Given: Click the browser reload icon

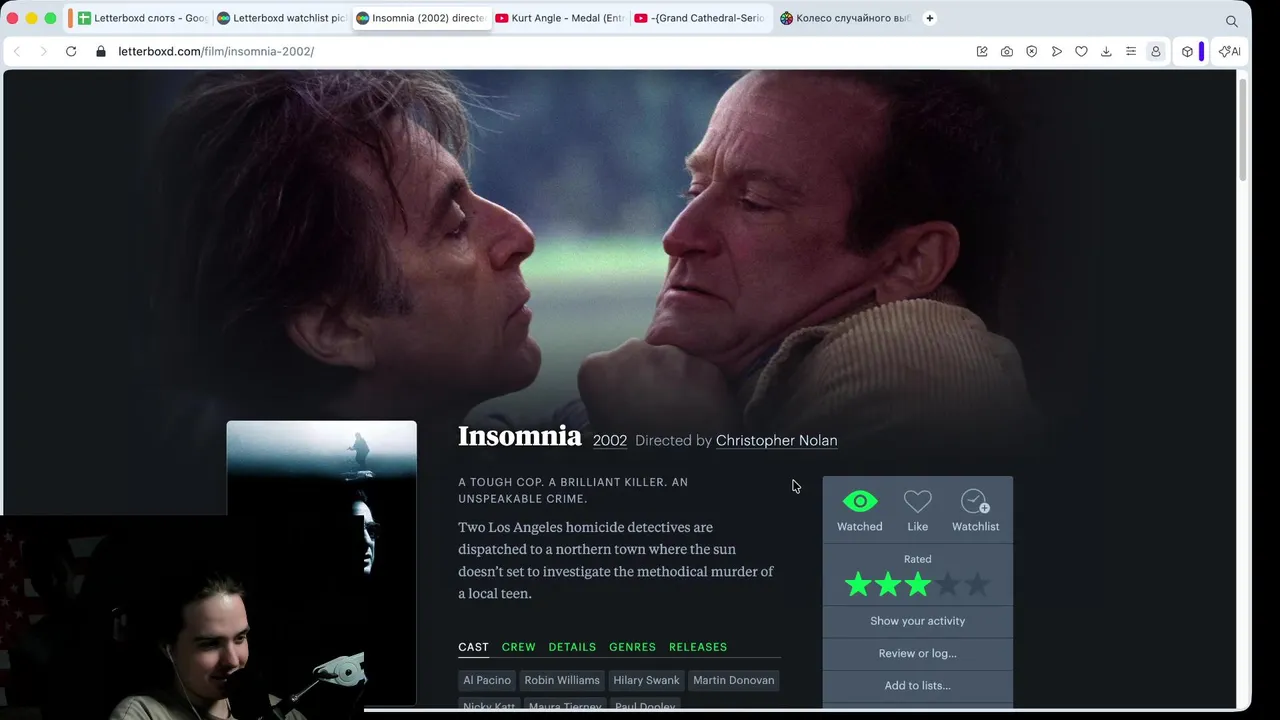Looking at the screenshot, I should [71, 51].
